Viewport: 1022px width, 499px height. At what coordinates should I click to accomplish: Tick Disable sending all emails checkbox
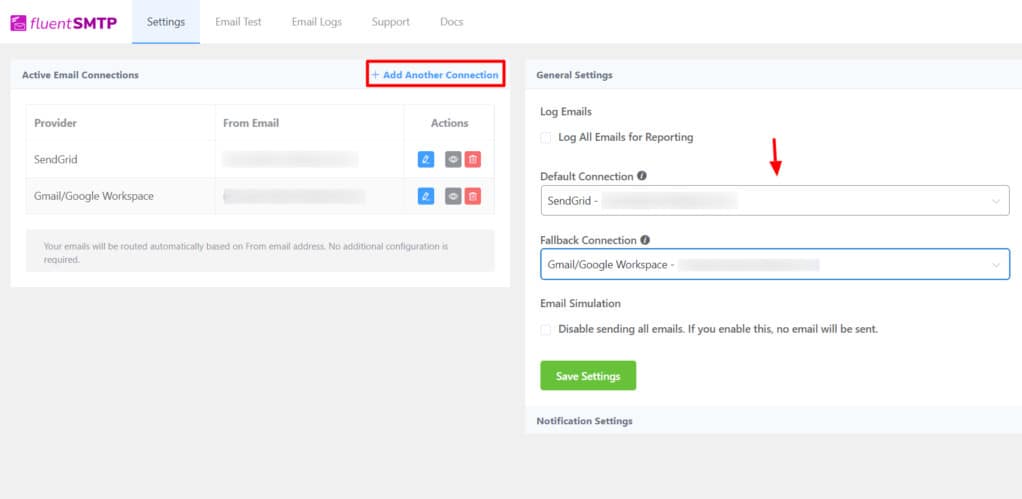pyautogui.click(x=546, y=330)
